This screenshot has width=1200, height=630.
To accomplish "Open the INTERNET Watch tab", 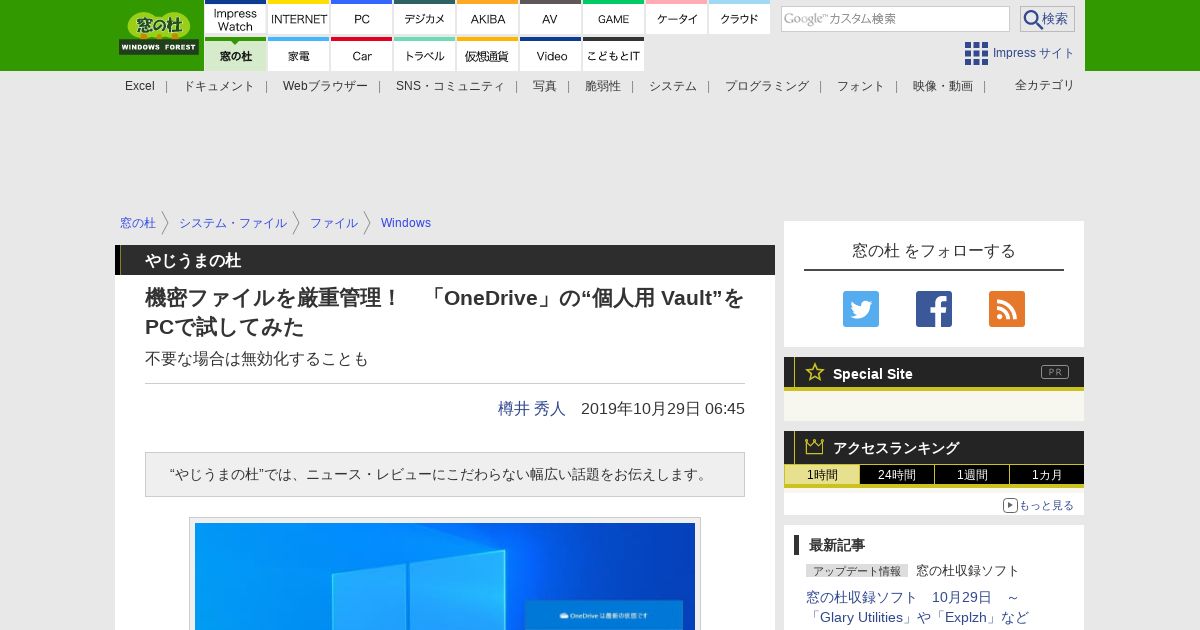I will (299, 18).
